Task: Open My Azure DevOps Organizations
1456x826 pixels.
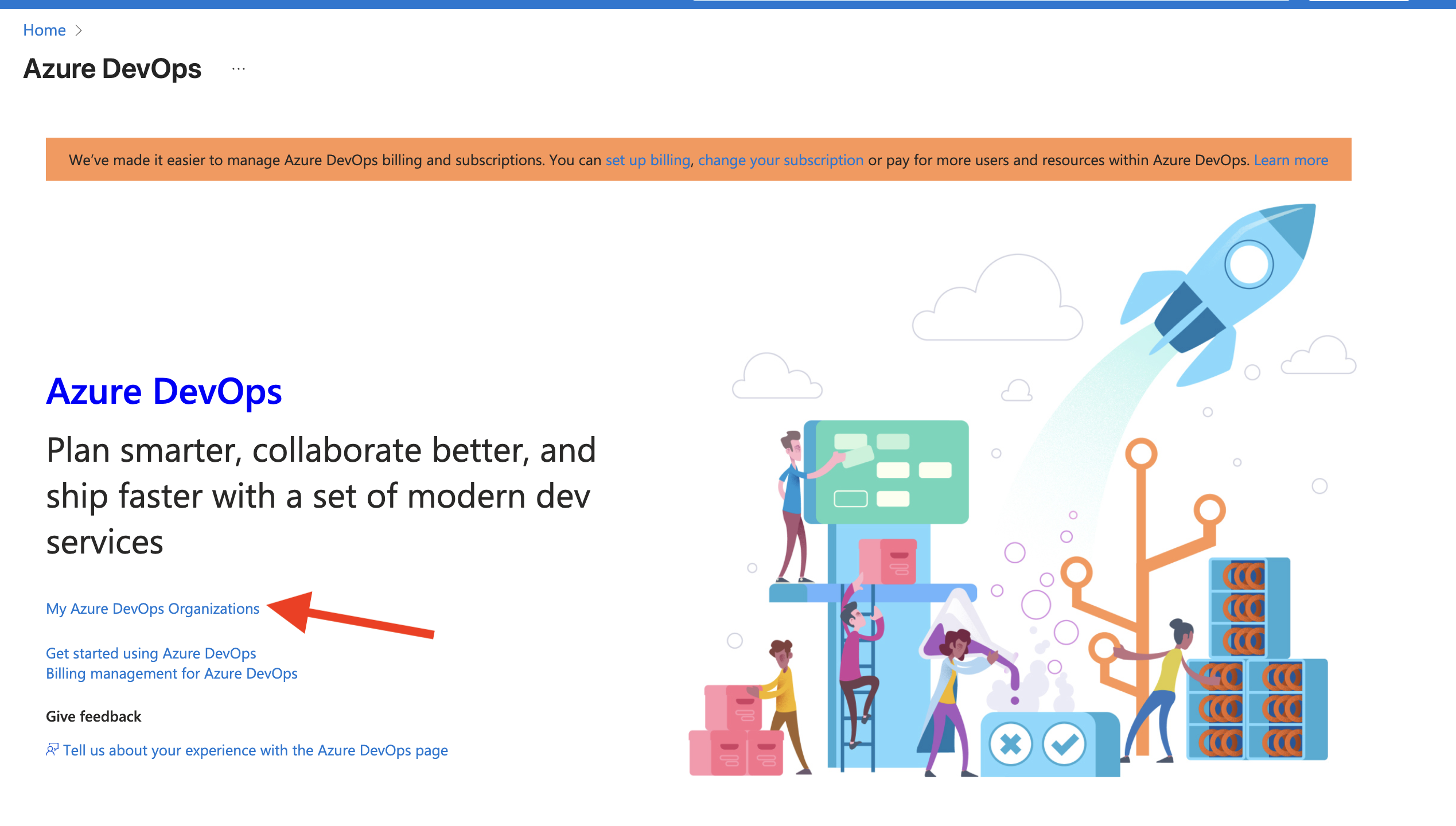Action: click(x=152, y=609)
